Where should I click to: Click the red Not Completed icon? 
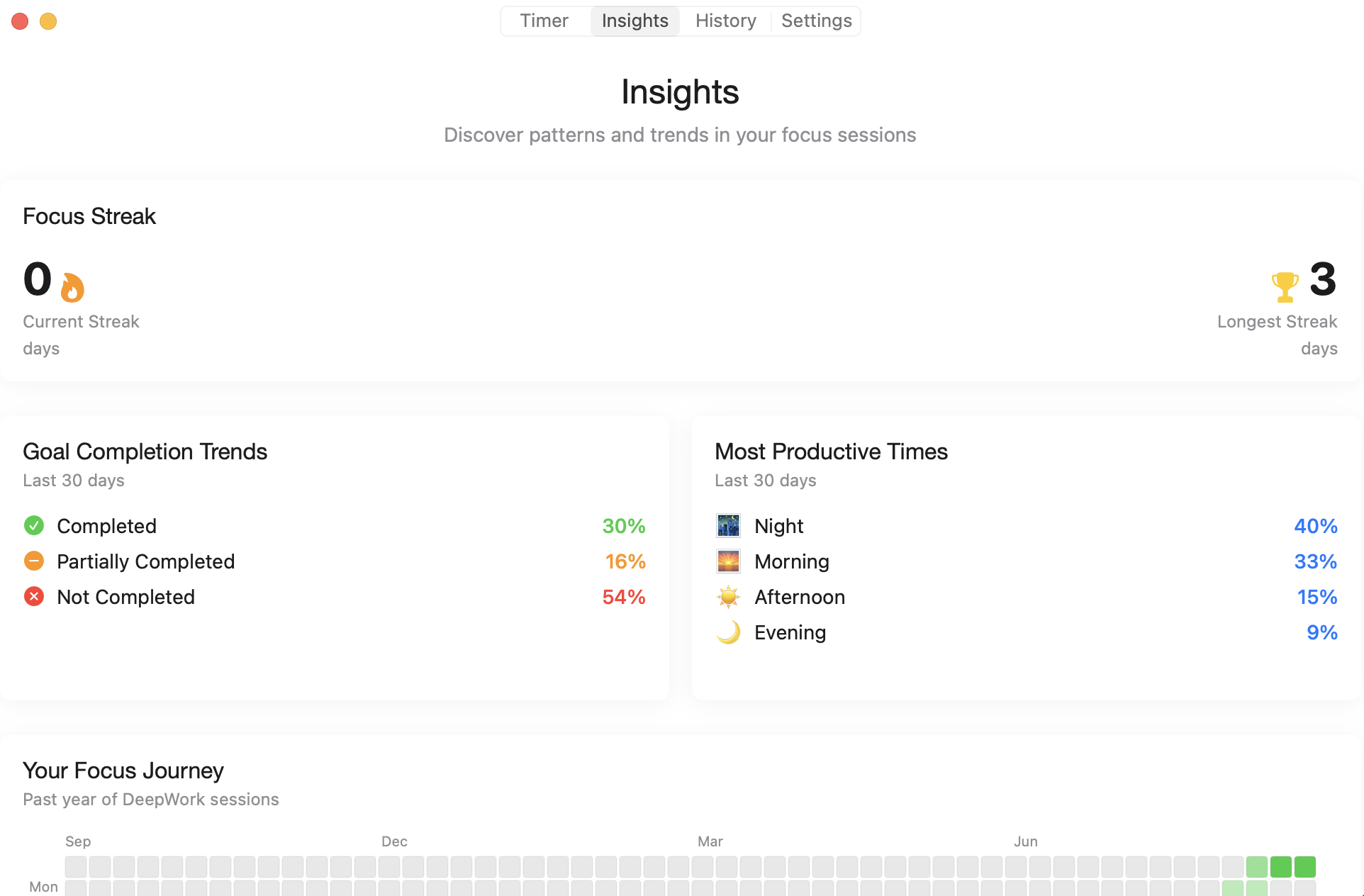click(34, 596)
